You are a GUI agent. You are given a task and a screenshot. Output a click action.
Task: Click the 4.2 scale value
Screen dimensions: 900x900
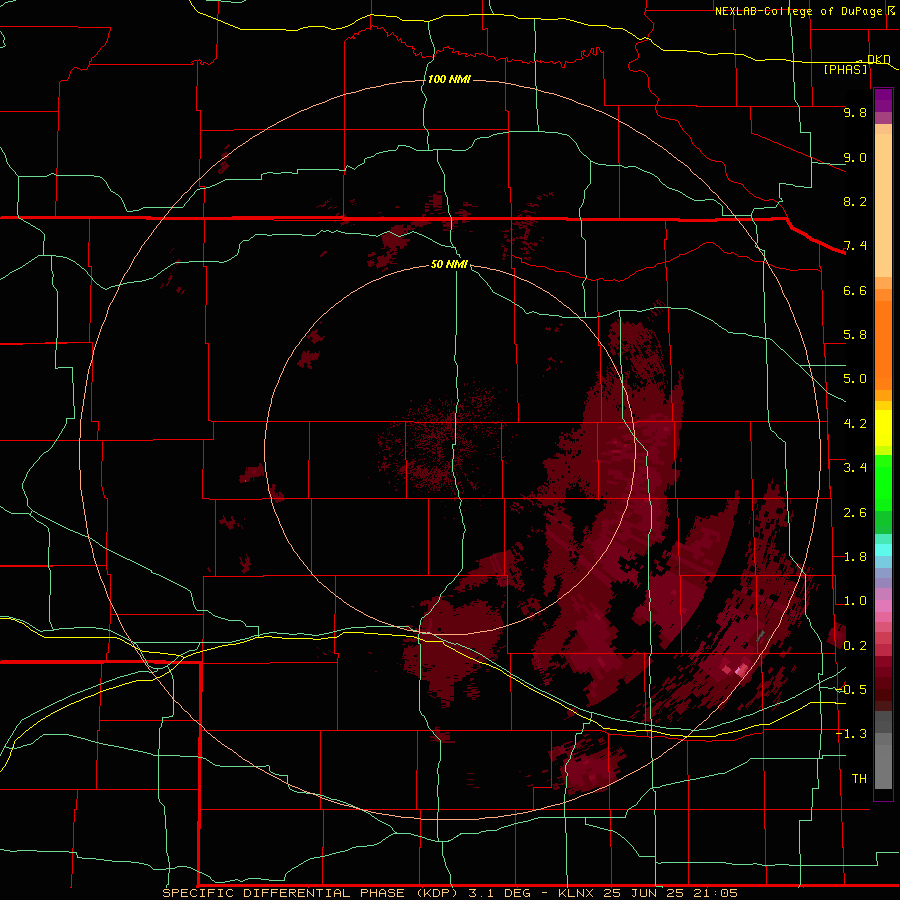[x=855, y=424]
